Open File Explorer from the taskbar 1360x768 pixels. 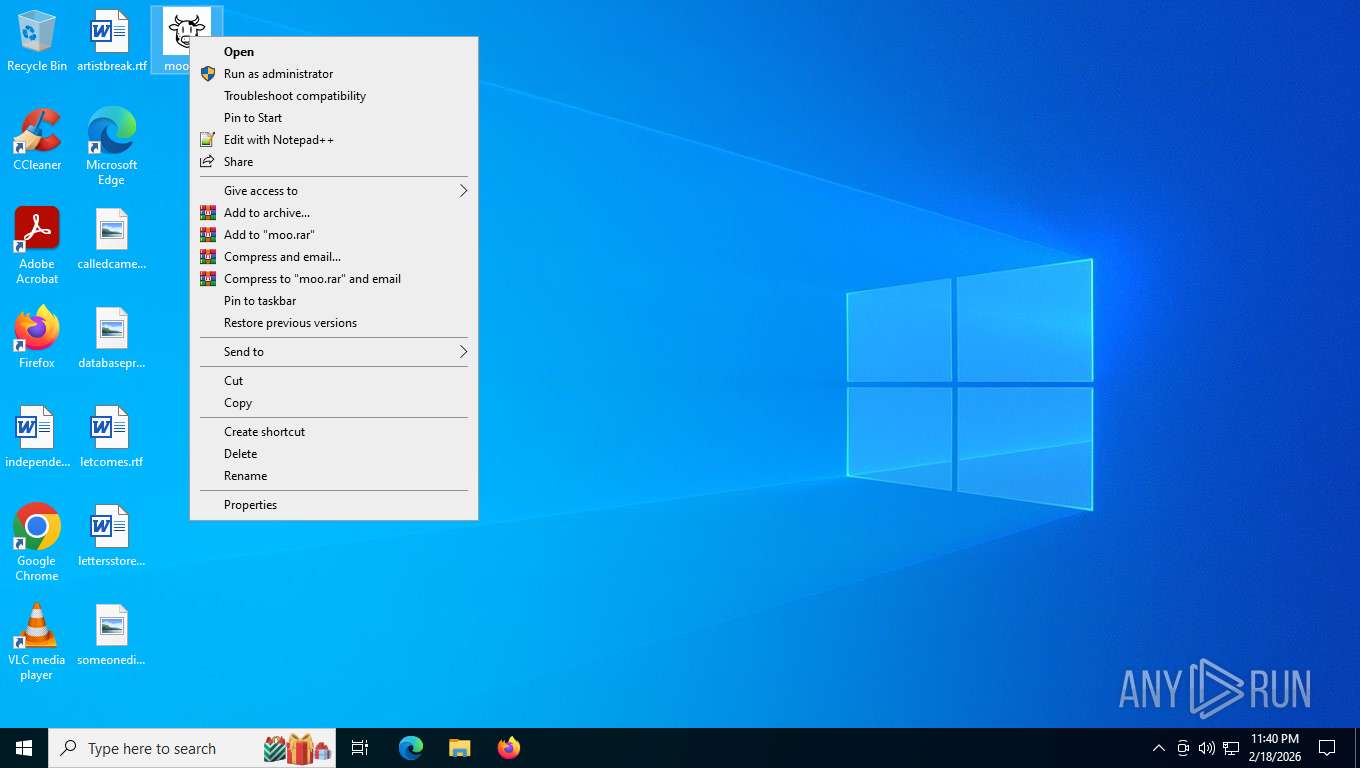pos(459,748)
